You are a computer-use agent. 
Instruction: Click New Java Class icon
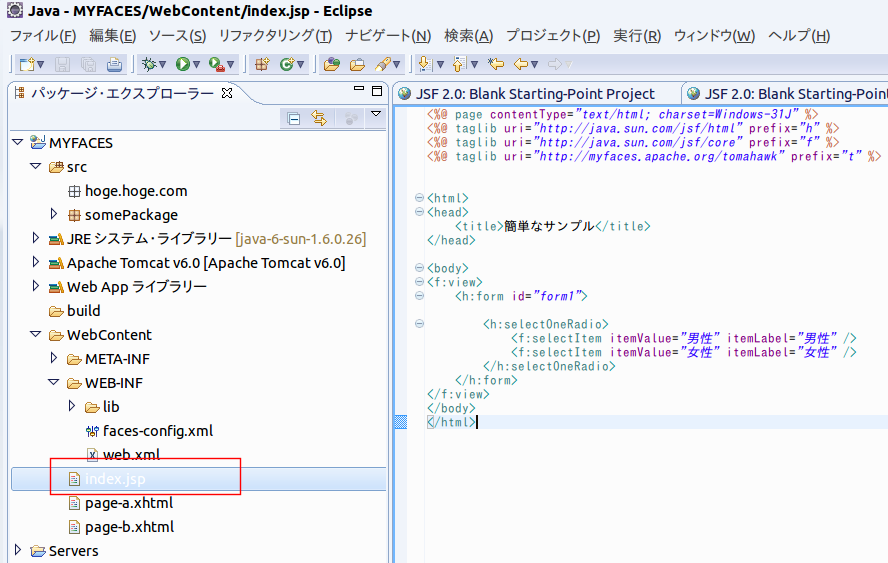(287, 64)
